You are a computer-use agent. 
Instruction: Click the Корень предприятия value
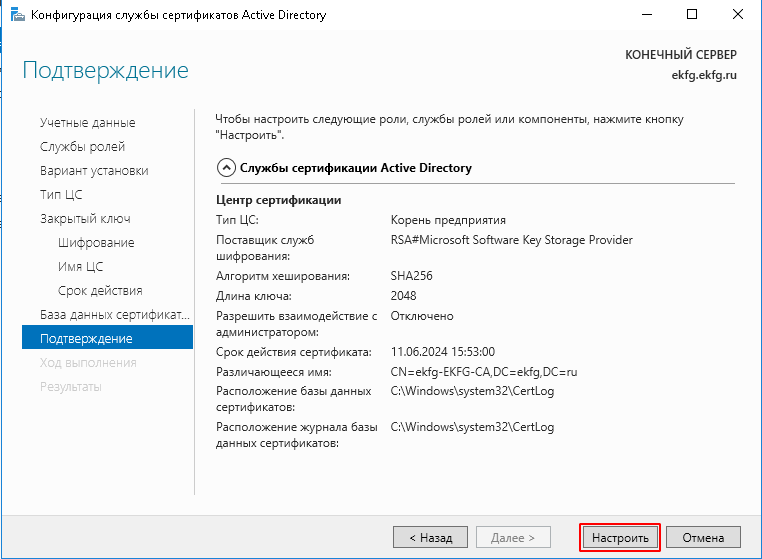pos(448,220)
